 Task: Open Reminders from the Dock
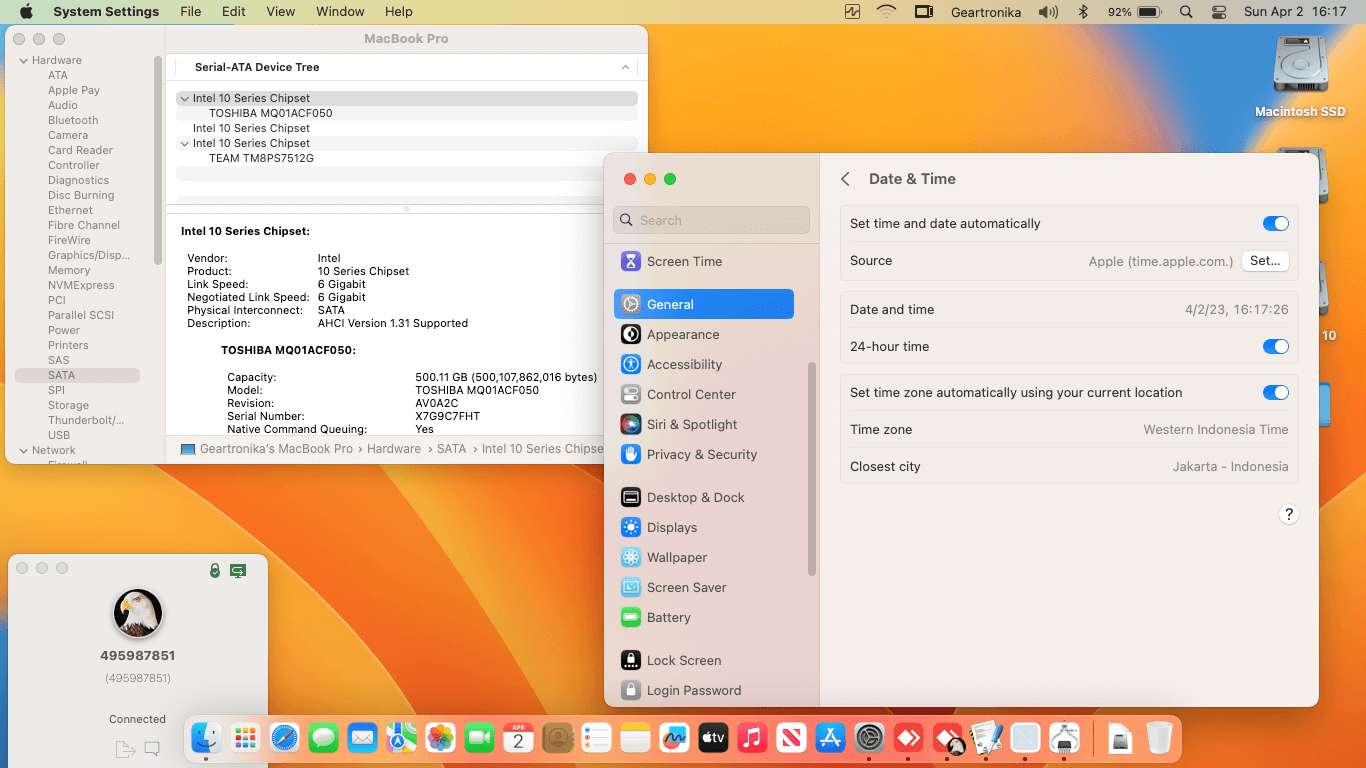(596, 739)
